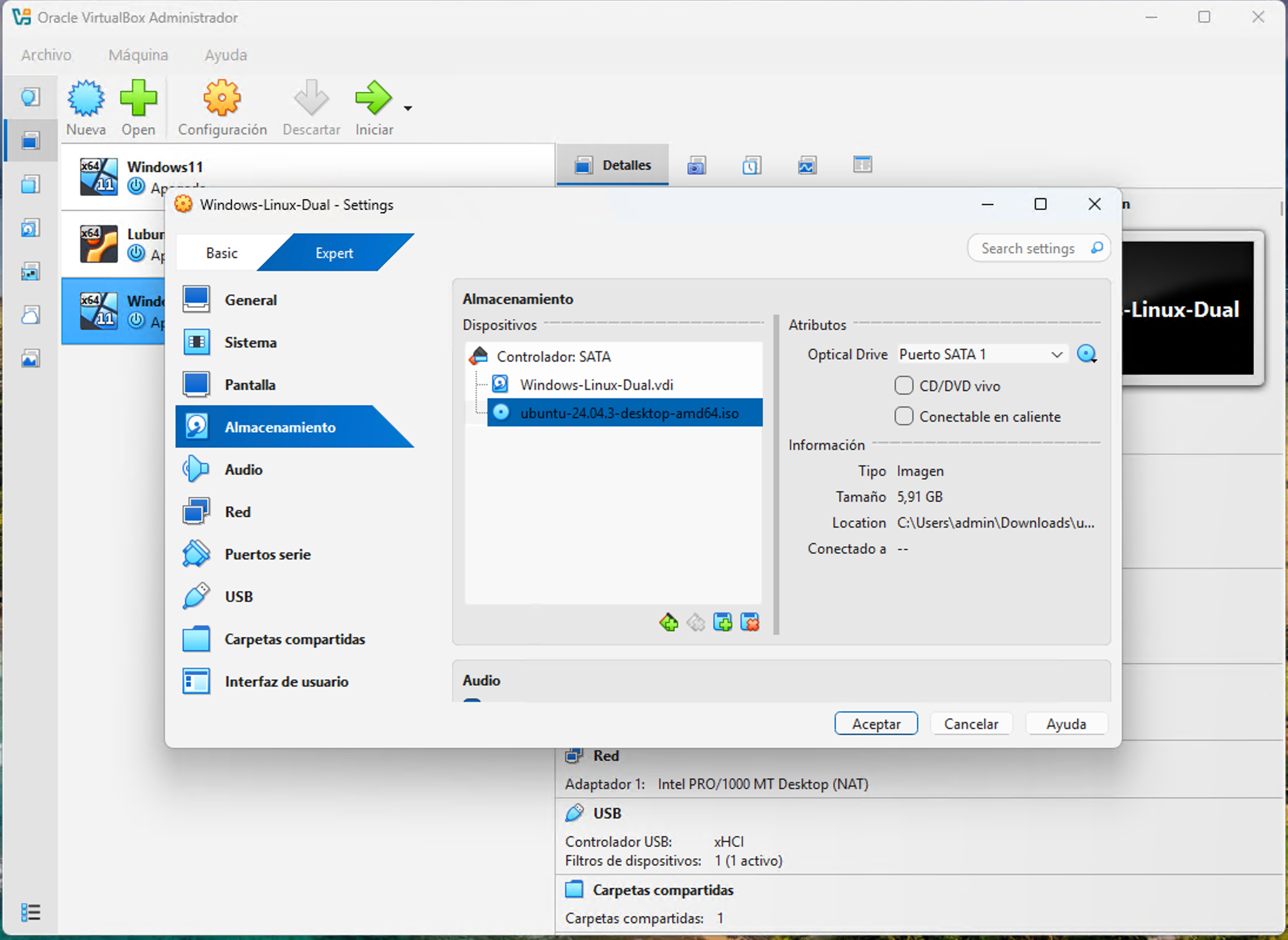Open the Archivo menu
Image resolution: width=1288 pixels, height=940 pixels.
46,55
